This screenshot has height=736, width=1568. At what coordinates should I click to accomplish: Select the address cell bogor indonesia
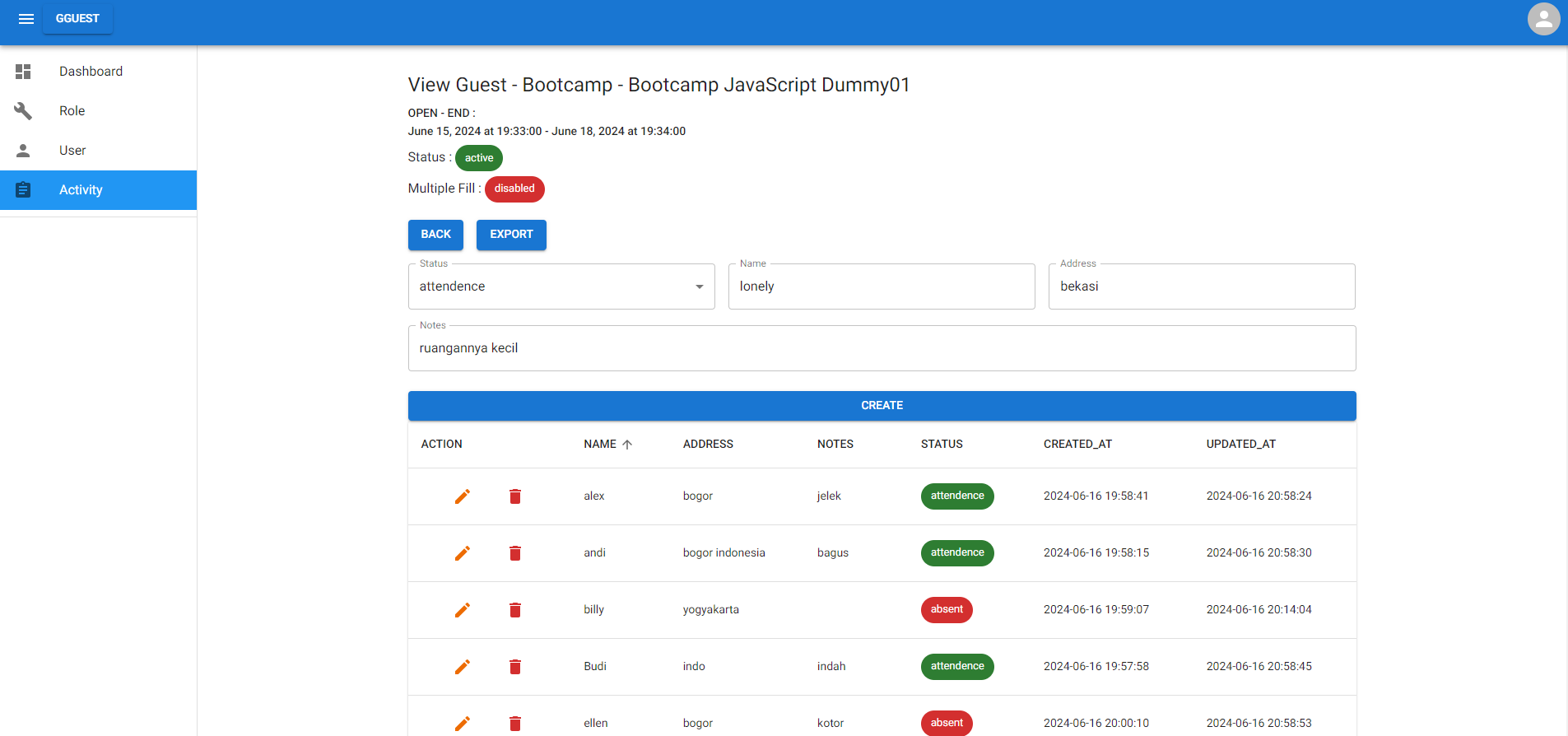pos(724,553)
